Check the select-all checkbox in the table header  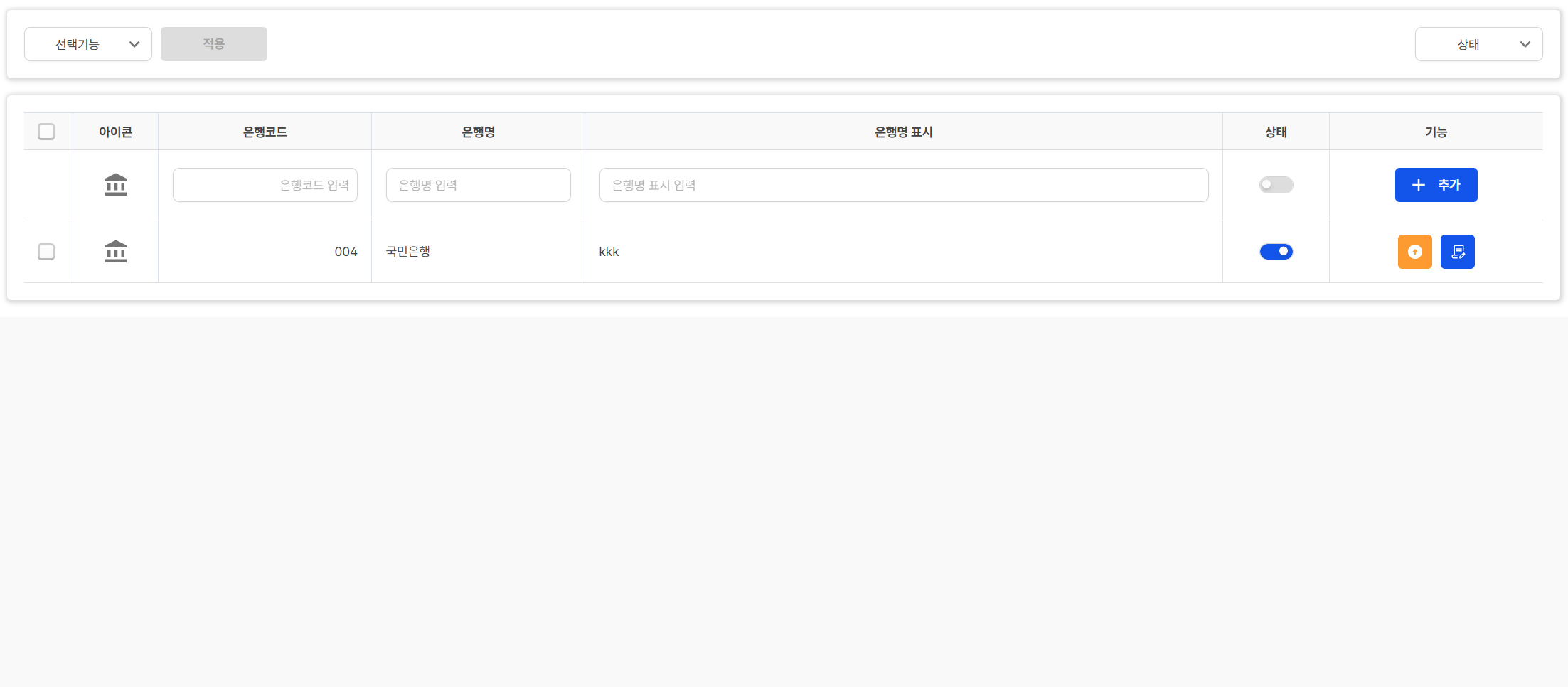coord(46,132)
